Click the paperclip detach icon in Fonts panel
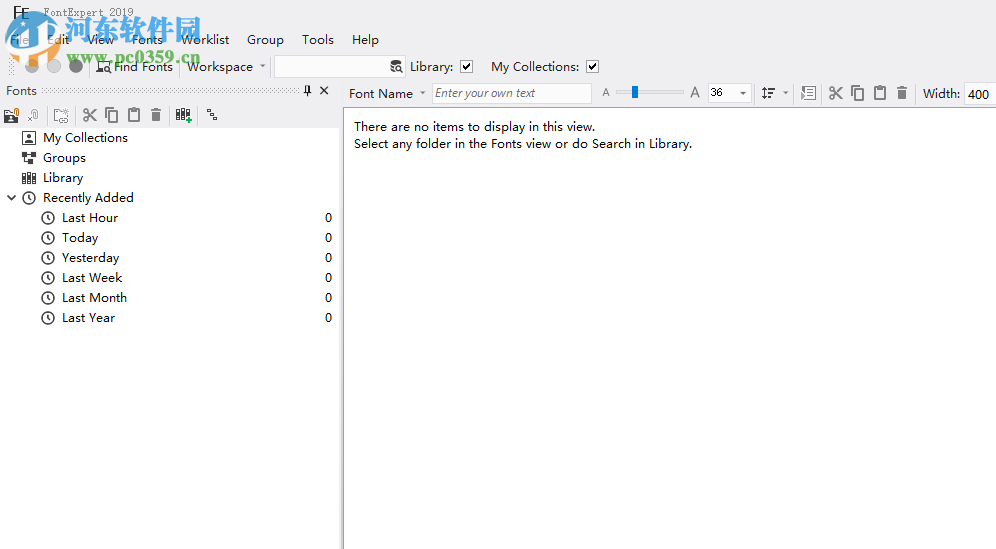The image size is (996, 549). point(33,115)
